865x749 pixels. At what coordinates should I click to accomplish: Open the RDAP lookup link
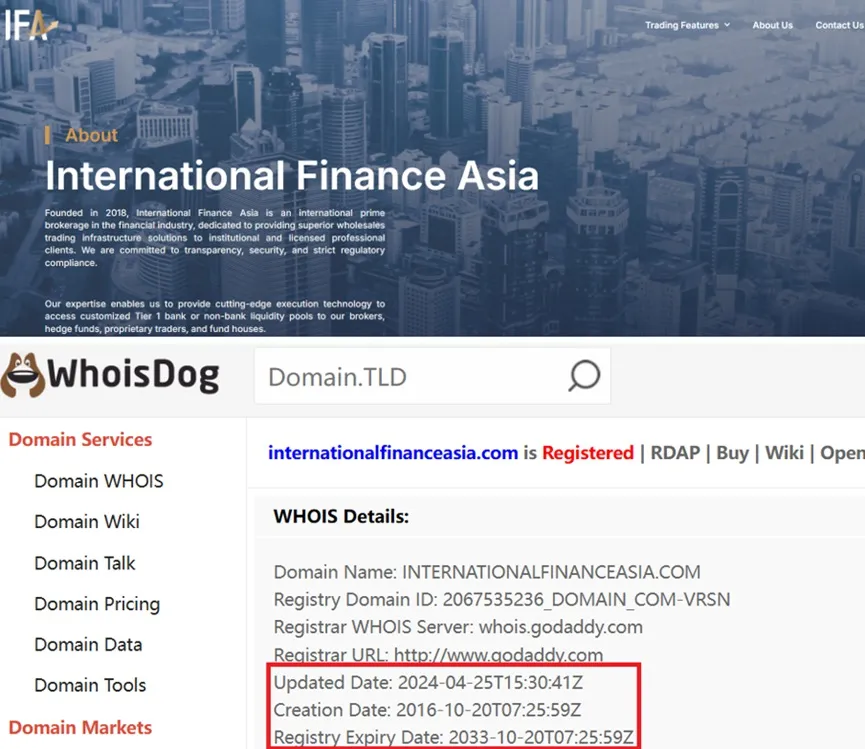[675, 453]
